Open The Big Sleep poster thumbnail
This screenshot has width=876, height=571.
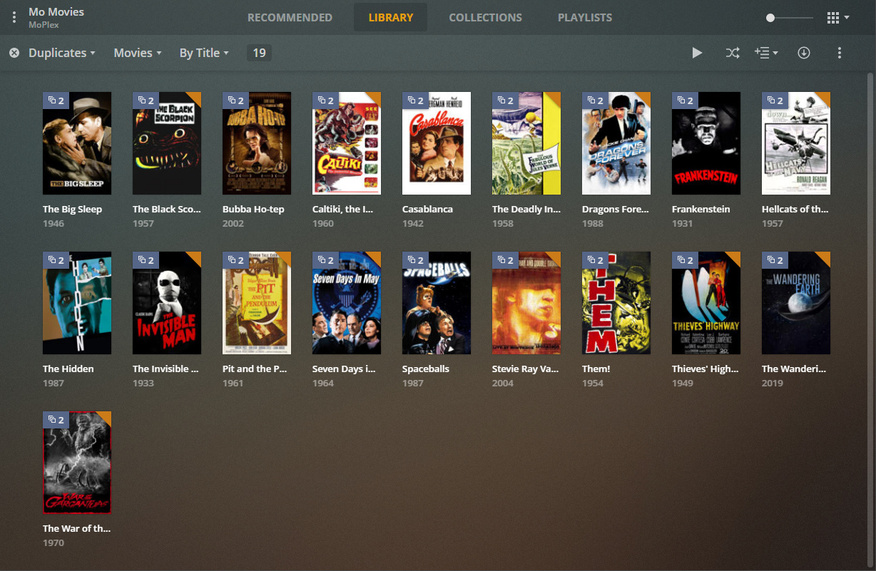click(77, 144)
